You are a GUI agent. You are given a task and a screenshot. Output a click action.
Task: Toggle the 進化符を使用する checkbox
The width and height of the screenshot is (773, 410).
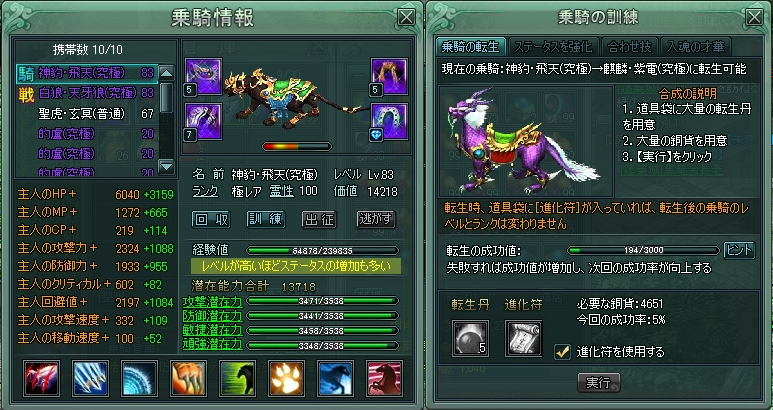tap(562, 351)
